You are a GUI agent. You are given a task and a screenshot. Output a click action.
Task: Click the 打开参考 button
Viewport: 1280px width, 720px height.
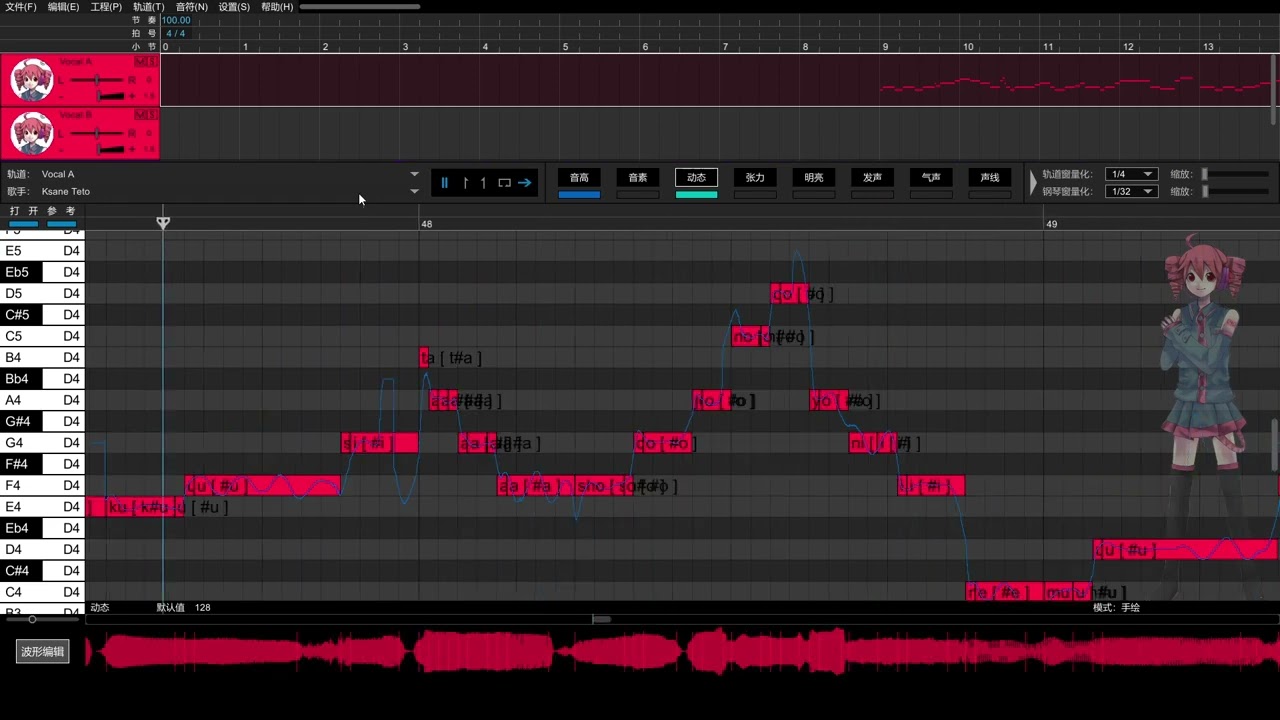42,211
